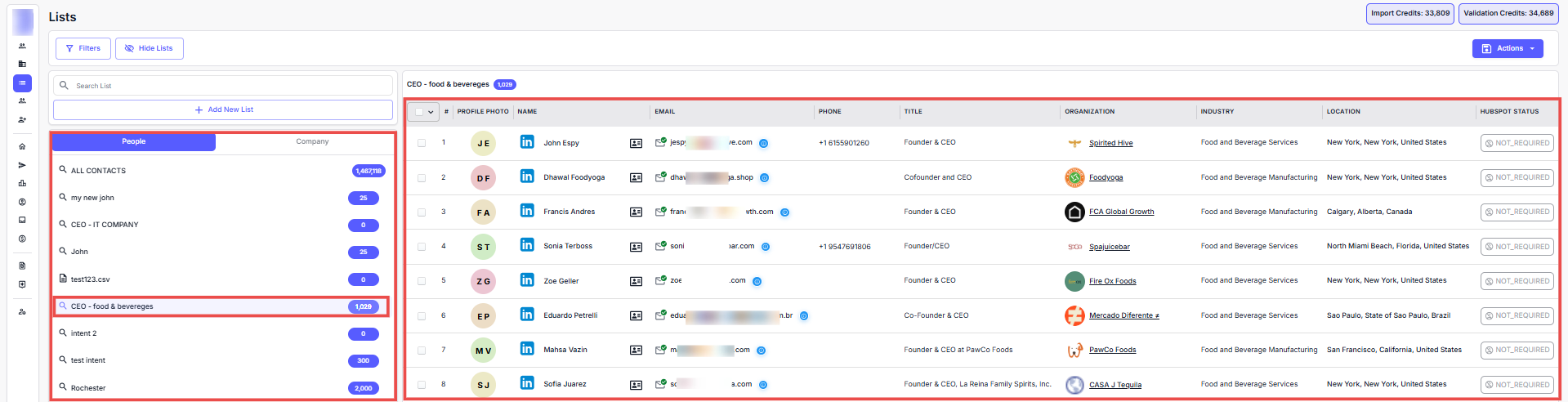This screenshot has height=402, width=1568.
Task: Select the People tab
Action: (x=134, y=141)
